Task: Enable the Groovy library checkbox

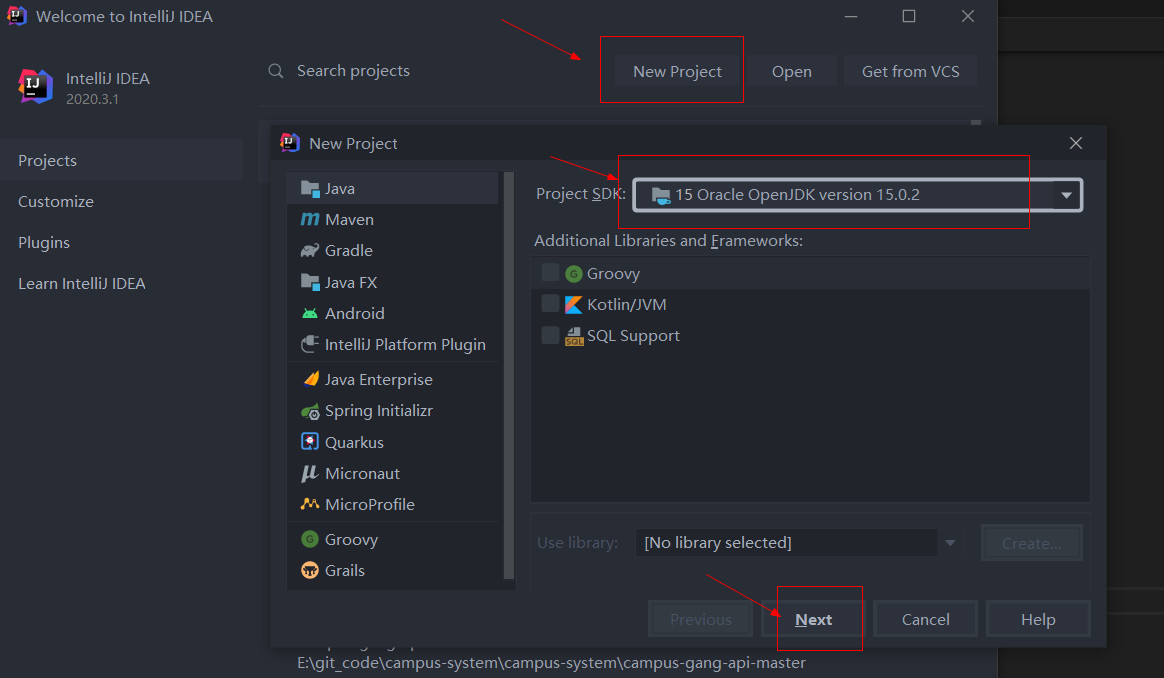Action: click(x=550, y=273)
